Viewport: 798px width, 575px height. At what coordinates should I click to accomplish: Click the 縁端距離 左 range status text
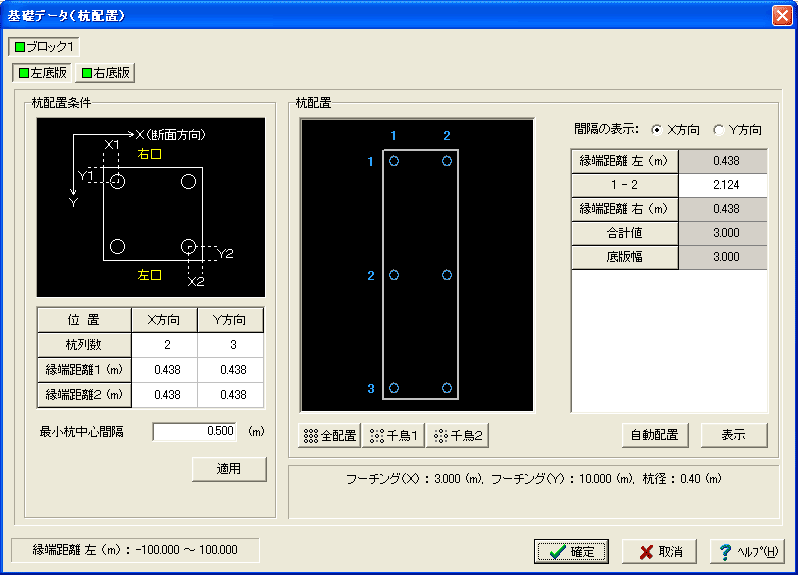coord(135,550)
